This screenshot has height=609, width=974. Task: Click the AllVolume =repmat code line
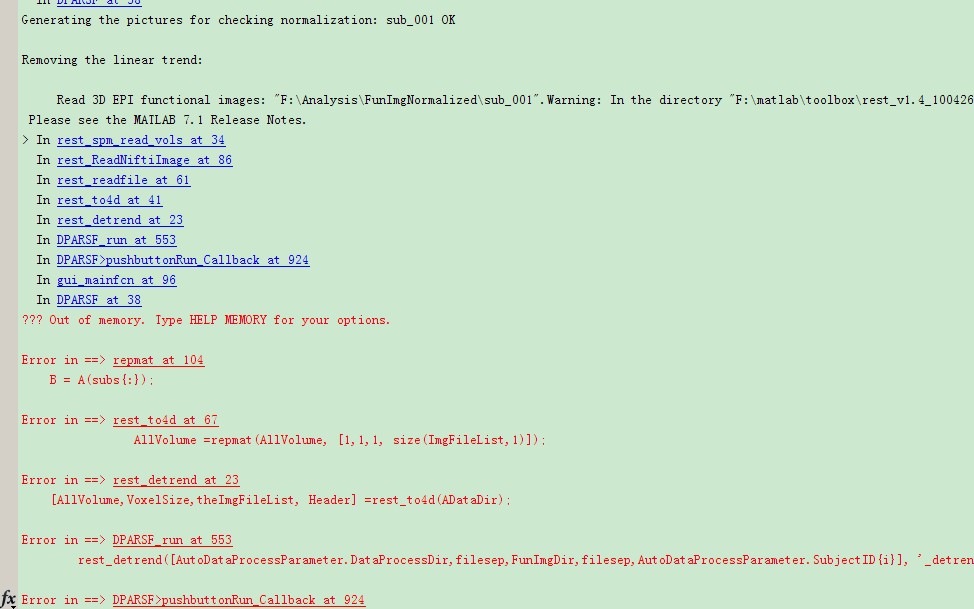339,440
